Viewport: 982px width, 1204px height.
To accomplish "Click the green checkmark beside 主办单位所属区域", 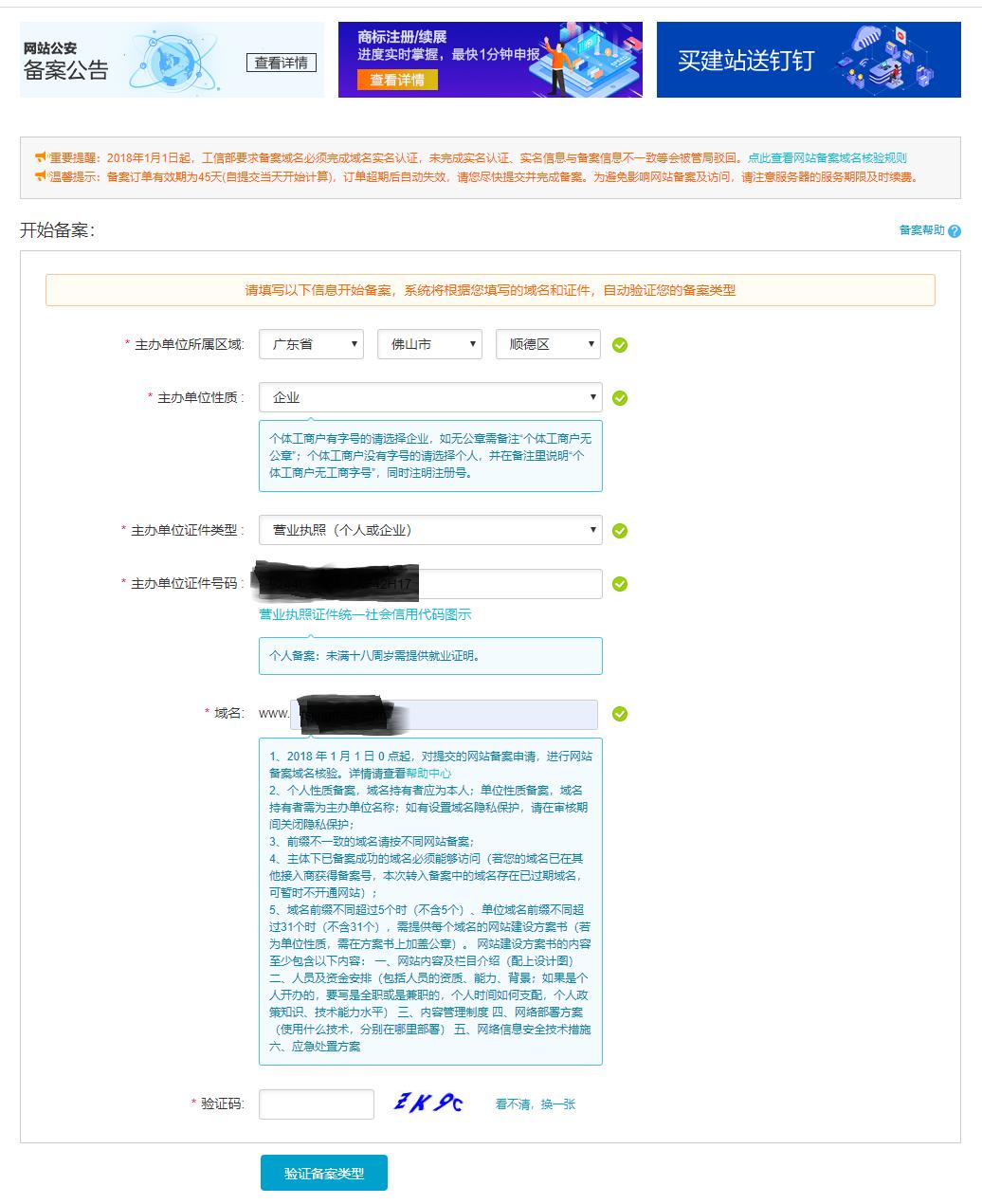I will point(621,344).
